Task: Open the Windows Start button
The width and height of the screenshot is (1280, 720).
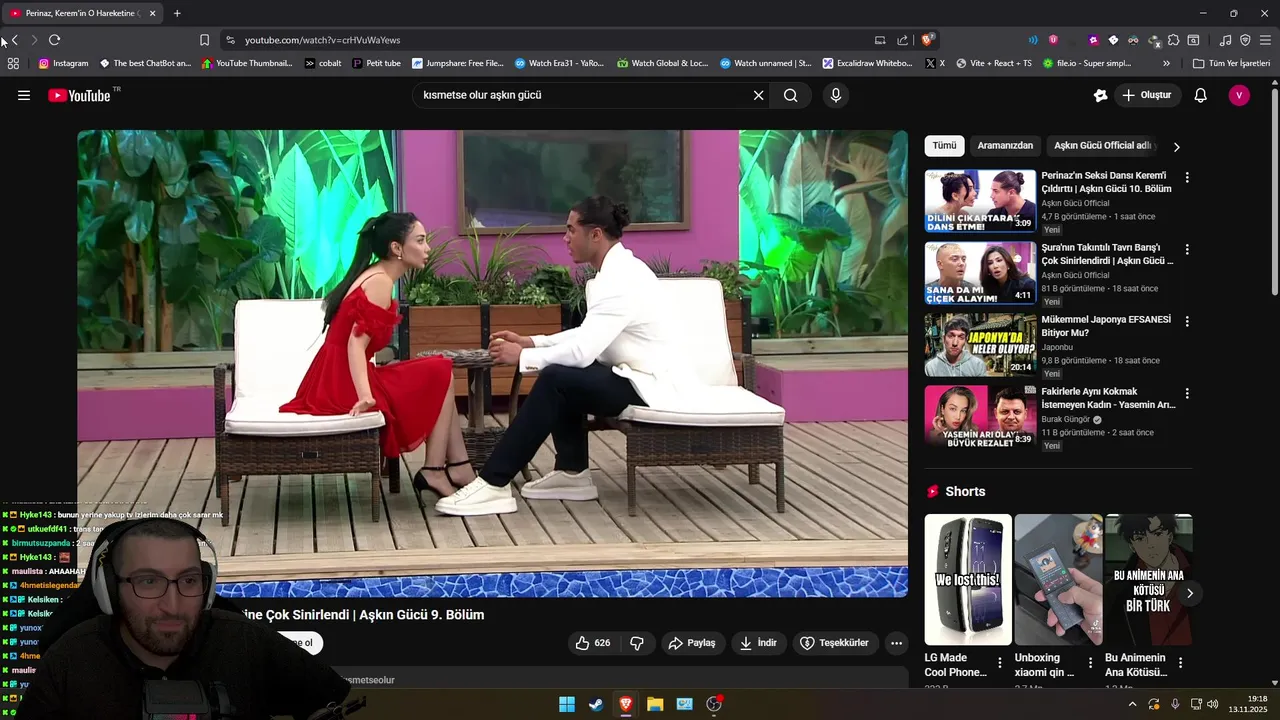Action: click(567, 704)
